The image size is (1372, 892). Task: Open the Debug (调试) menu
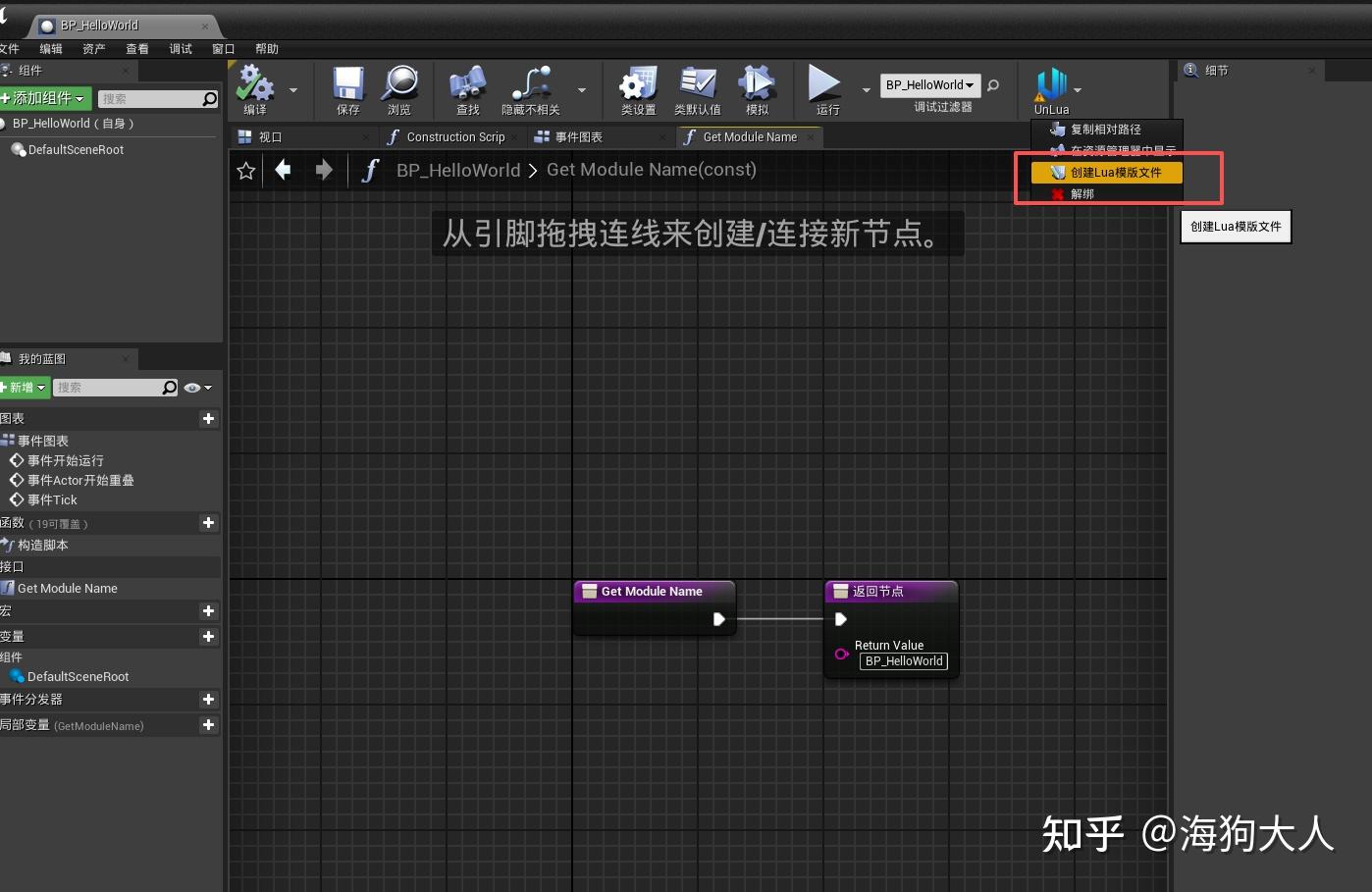coord(181,49)
